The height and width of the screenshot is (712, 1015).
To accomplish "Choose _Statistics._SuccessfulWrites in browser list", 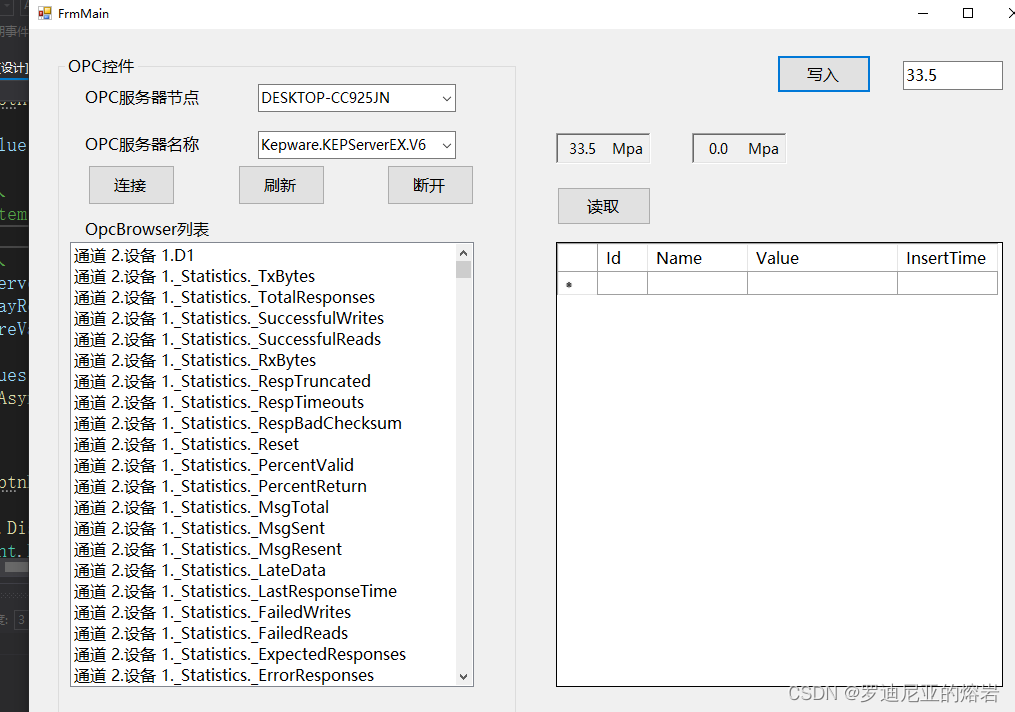I will click(229, 318).
